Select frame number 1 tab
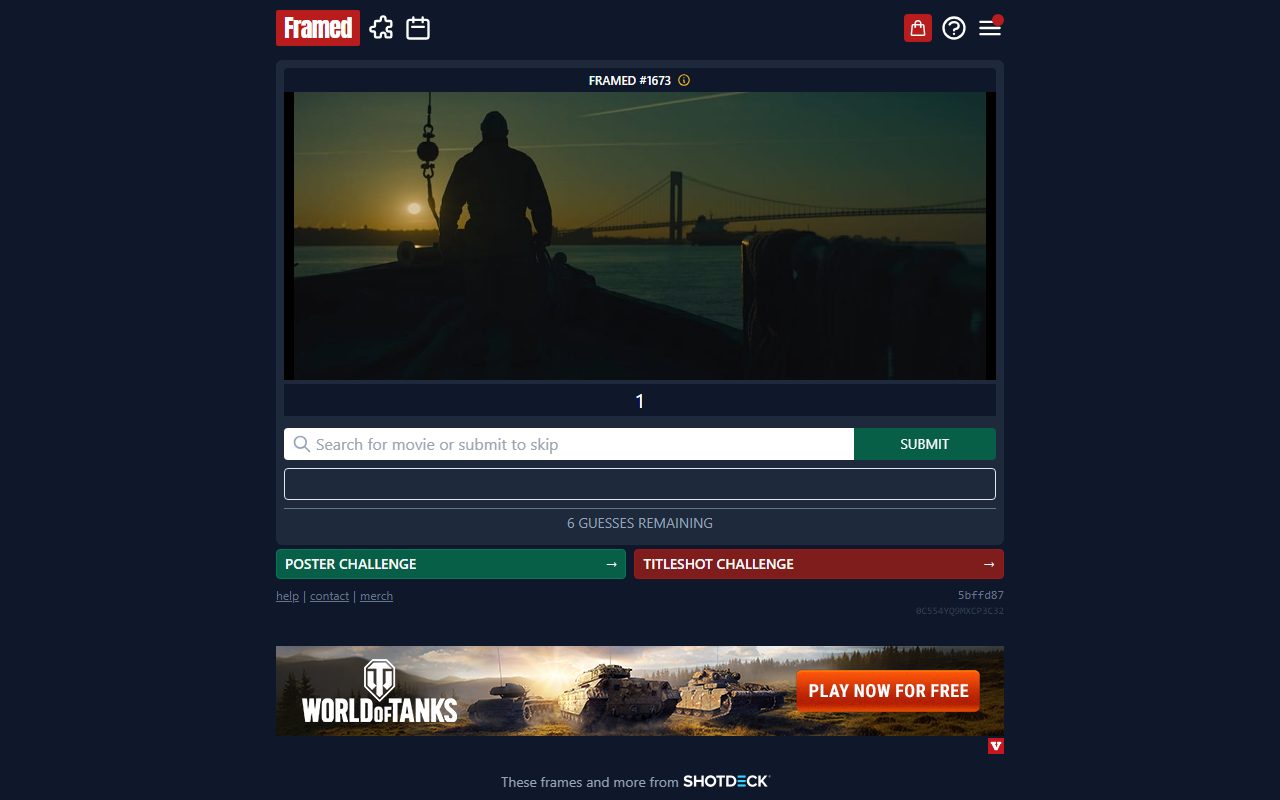Image resolution: width=1280 pixels, height=800 pixels. tap(640, 401)
